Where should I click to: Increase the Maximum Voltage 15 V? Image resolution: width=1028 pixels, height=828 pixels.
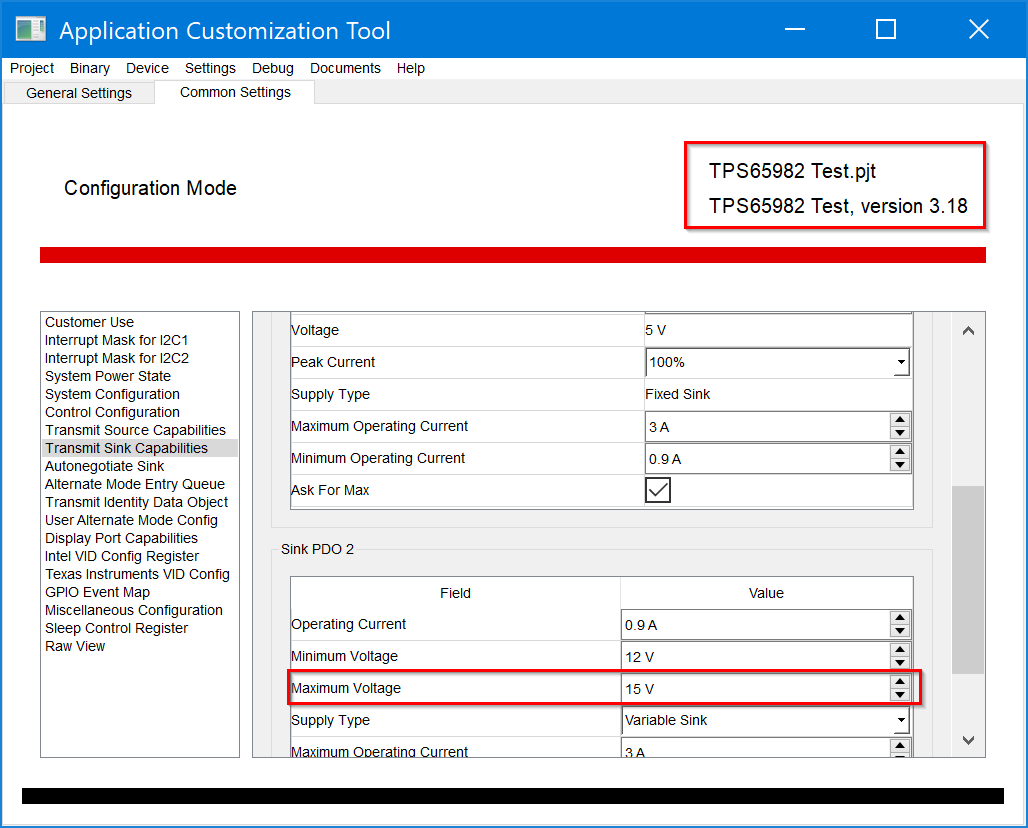(x=900, y=682)
